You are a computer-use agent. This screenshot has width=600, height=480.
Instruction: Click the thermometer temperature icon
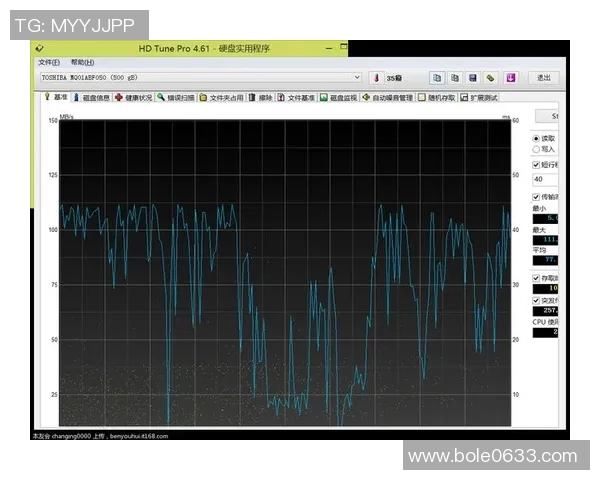(377, 77)
